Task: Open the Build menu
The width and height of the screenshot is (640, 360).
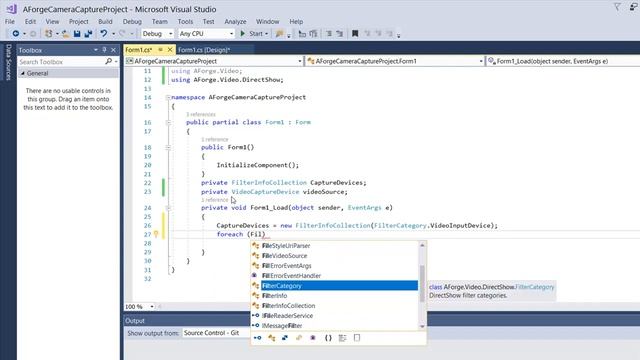Action: pos(105,22)
